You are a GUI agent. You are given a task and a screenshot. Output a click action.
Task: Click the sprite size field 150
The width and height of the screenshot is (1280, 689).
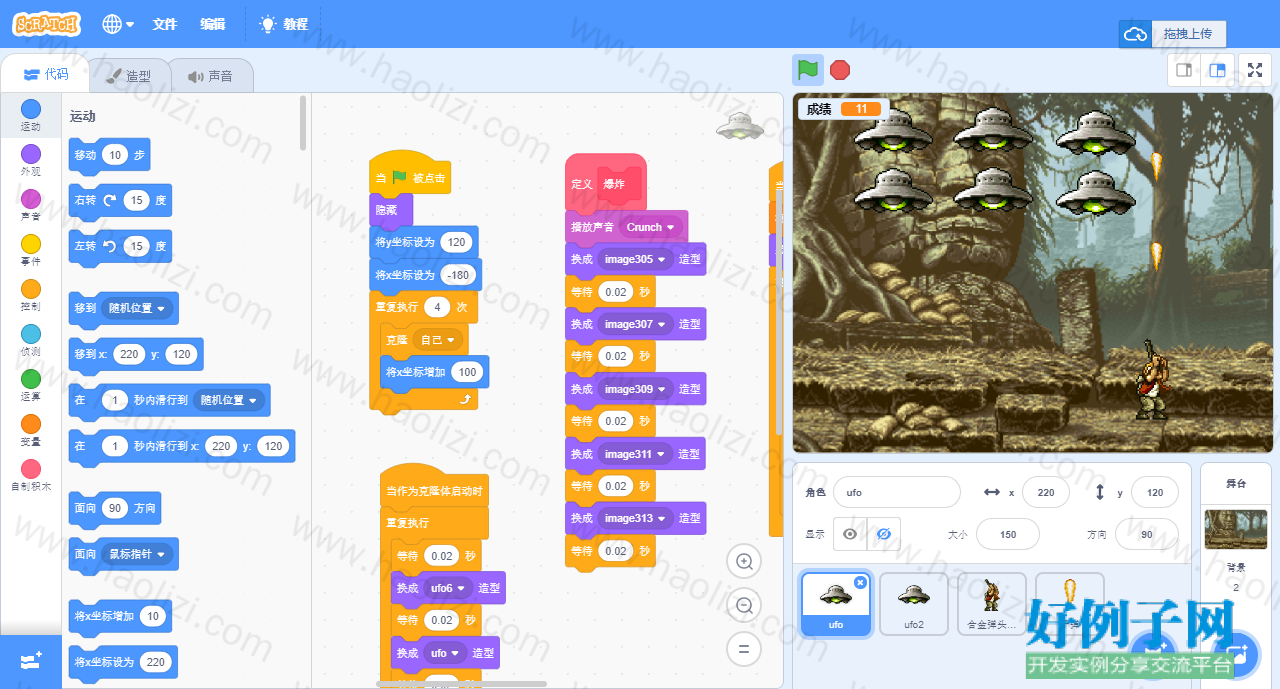click(x=1008, y=534)
